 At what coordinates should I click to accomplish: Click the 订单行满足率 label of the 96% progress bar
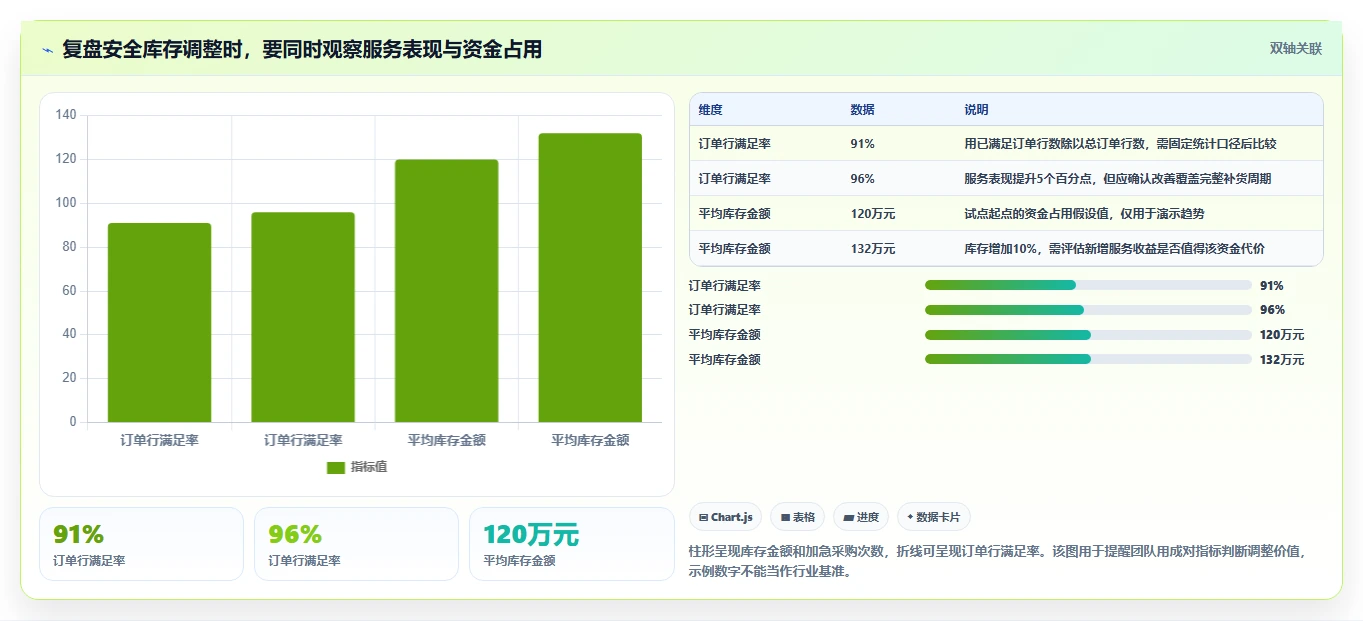point(725,310)
